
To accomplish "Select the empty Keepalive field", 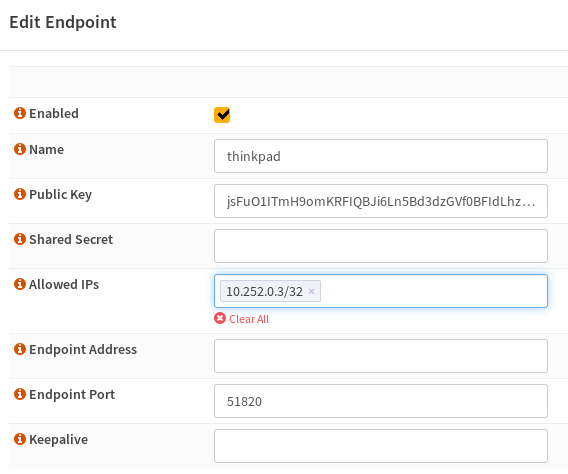I will (x=381, y=446).
